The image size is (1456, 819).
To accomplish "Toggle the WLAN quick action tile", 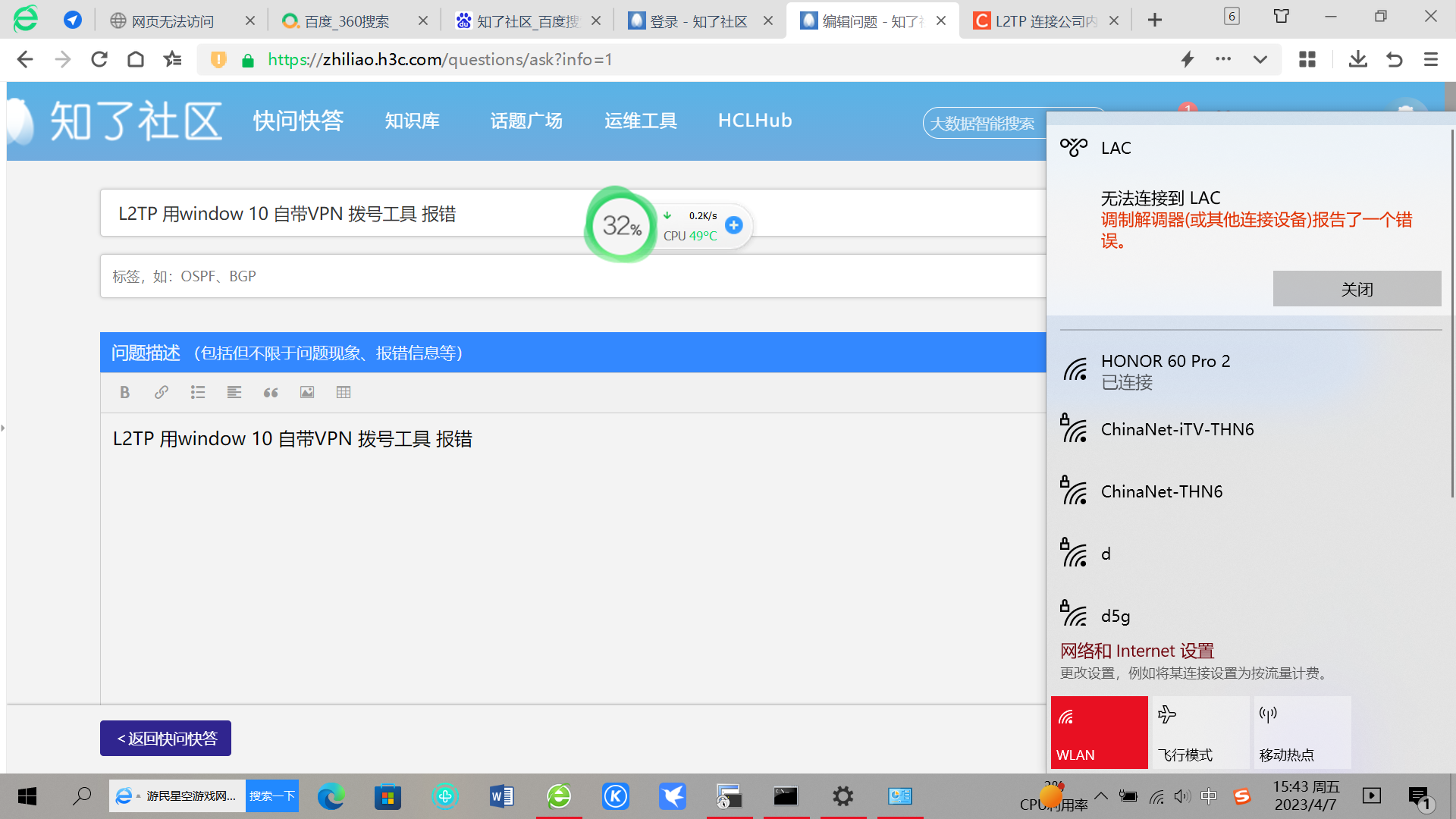I will coord(1099,733).
